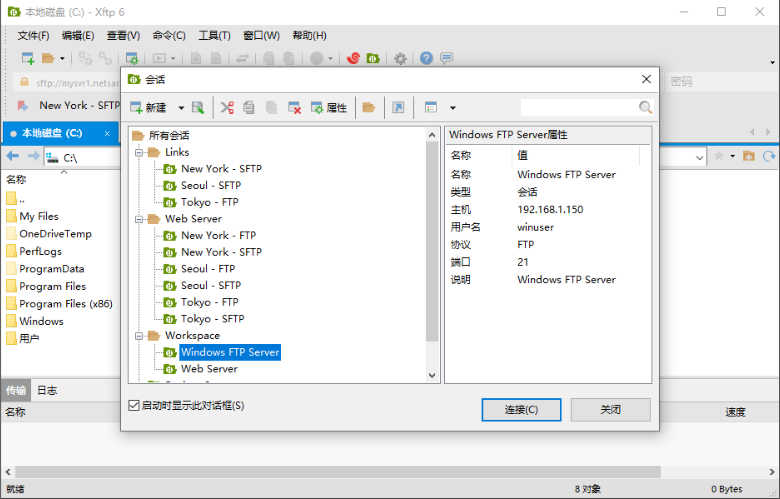The width and height of the screenshot is (780, 499).
Task: Open the 查看(V) menu
Action: 123,35
